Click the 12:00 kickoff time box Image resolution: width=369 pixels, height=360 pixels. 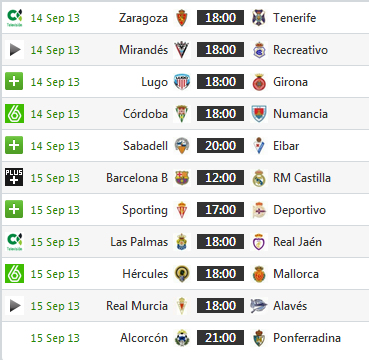point(220,178)
